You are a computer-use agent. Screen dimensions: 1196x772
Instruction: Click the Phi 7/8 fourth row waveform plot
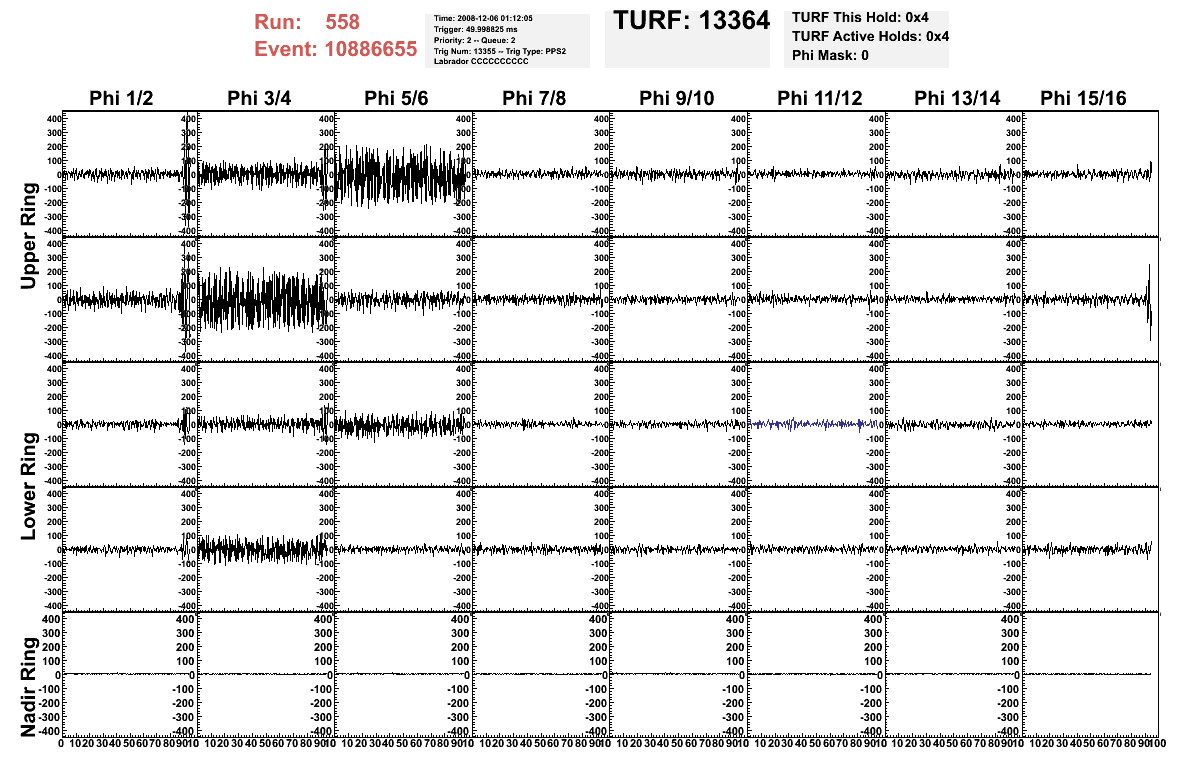tap(542, 549)
